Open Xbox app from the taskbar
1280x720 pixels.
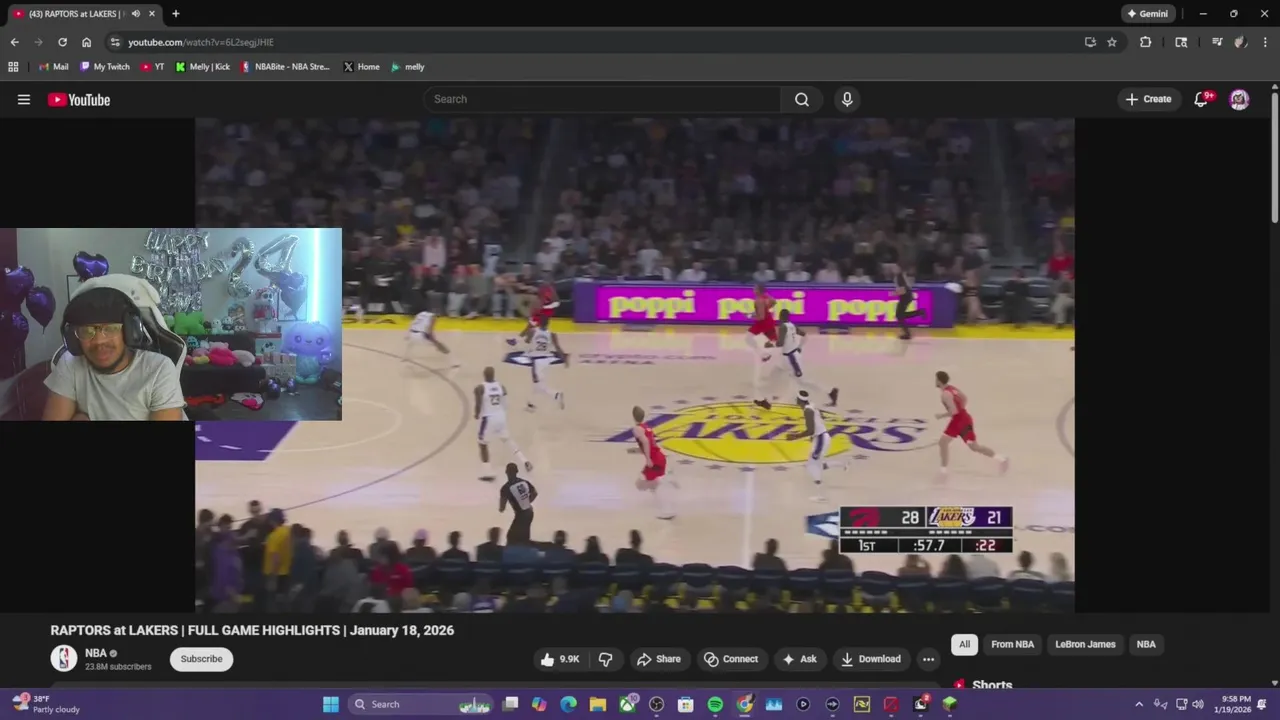[627, 704]
